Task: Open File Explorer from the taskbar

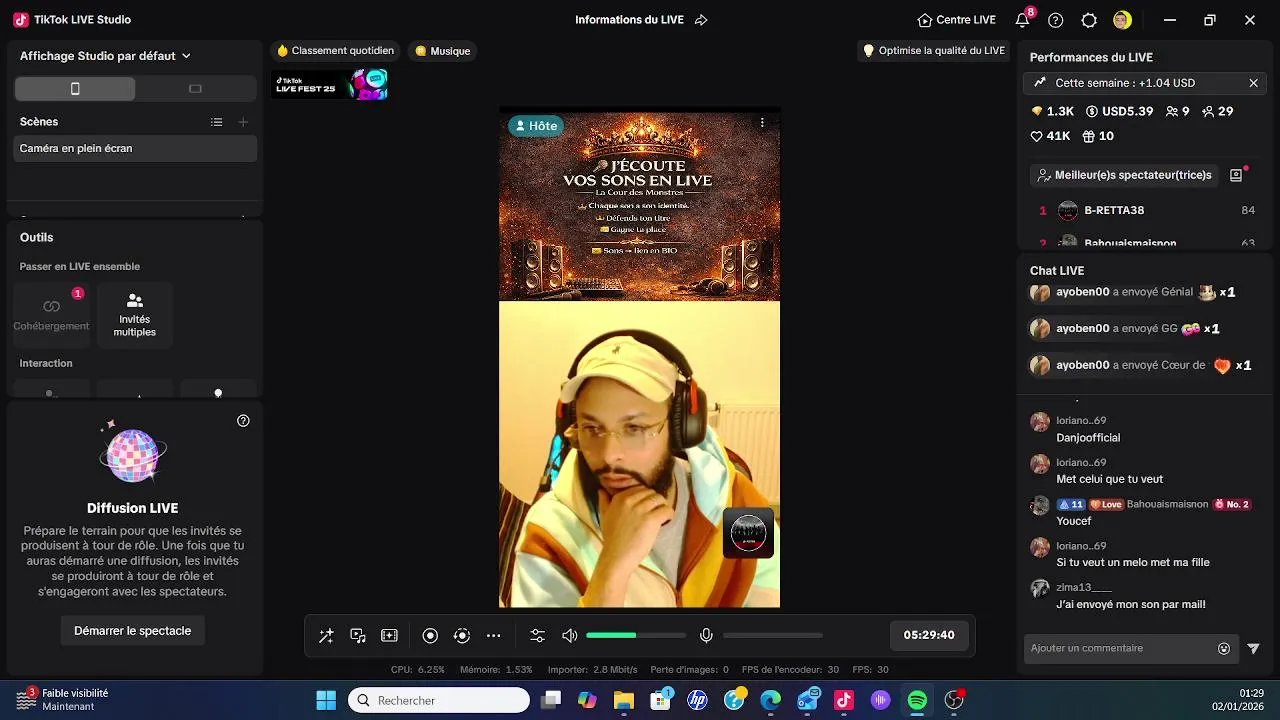Action: (x=624, y=700)
